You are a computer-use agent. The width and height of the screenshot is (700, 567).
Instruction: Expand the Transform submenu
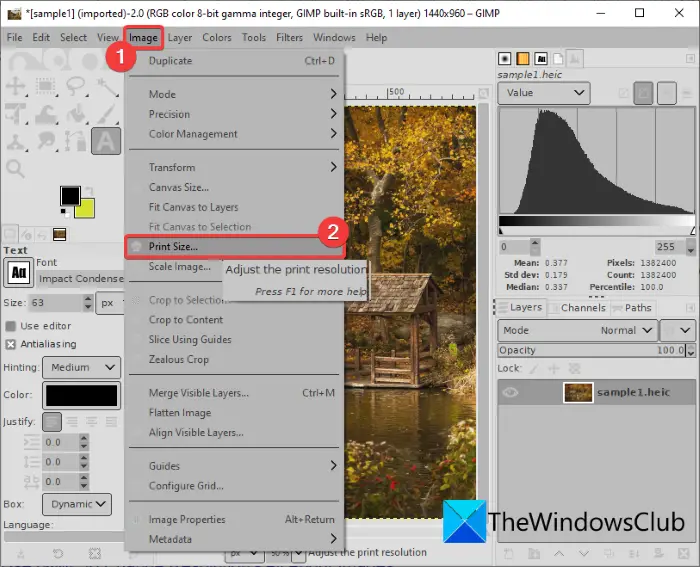(x=234, y=167)
